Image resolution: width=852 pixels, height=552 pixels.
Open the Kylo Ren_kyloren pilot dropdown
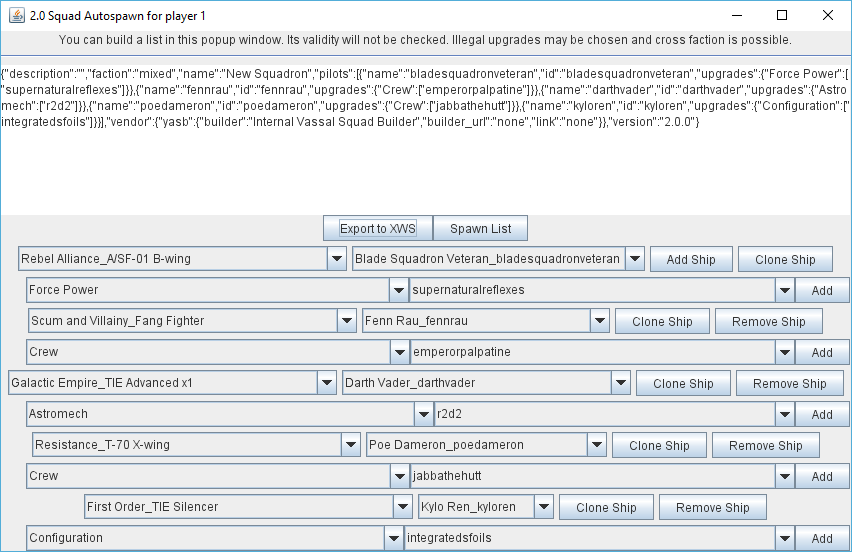coord(486,506)
